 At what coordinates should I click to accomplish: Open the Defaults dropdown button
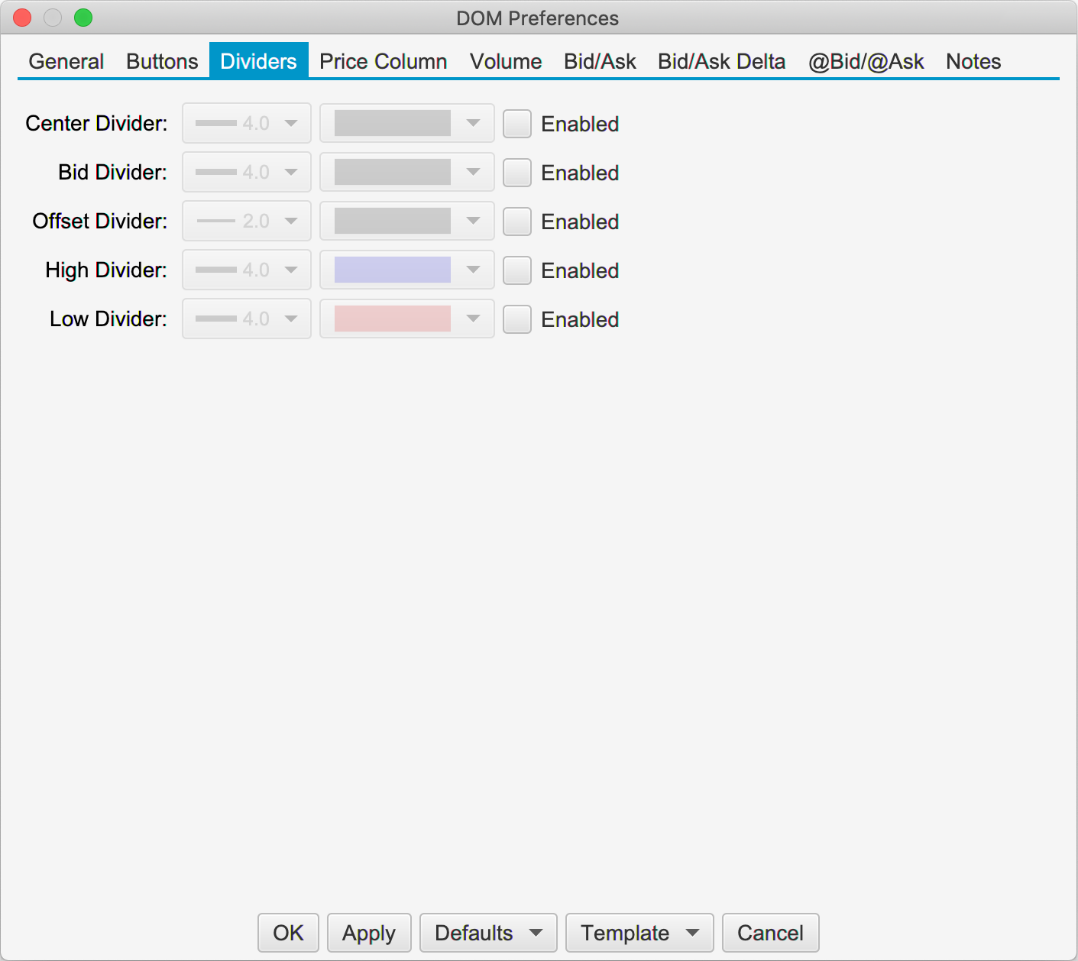488,933
